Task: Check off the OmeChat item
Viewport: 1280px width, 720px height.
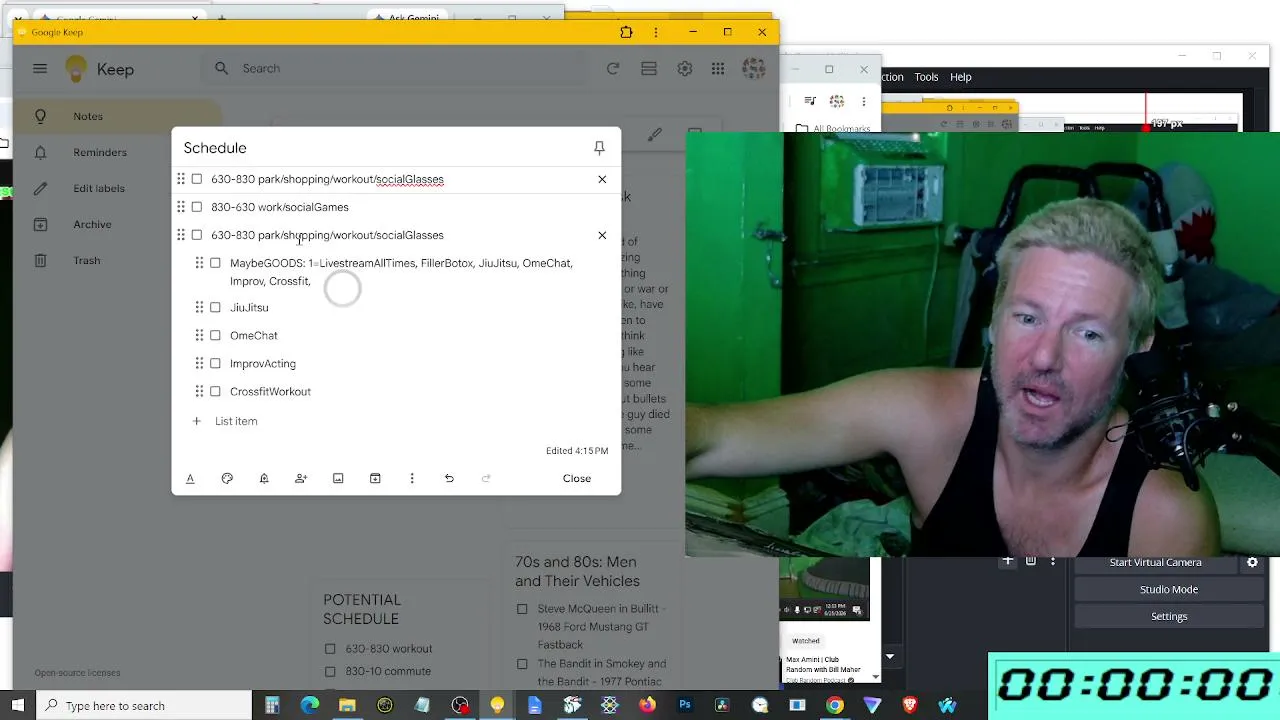Action: pyautogui.click(x=215, y=335)
